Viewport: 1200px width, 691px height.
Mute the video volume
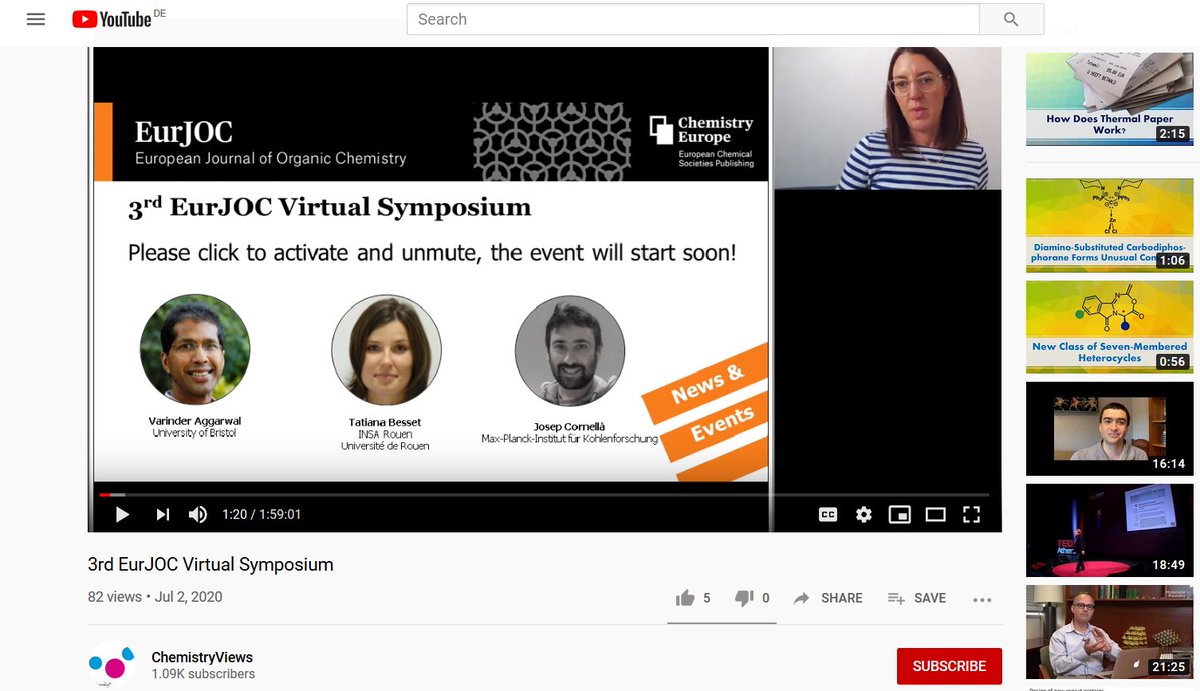click(198, 514)
